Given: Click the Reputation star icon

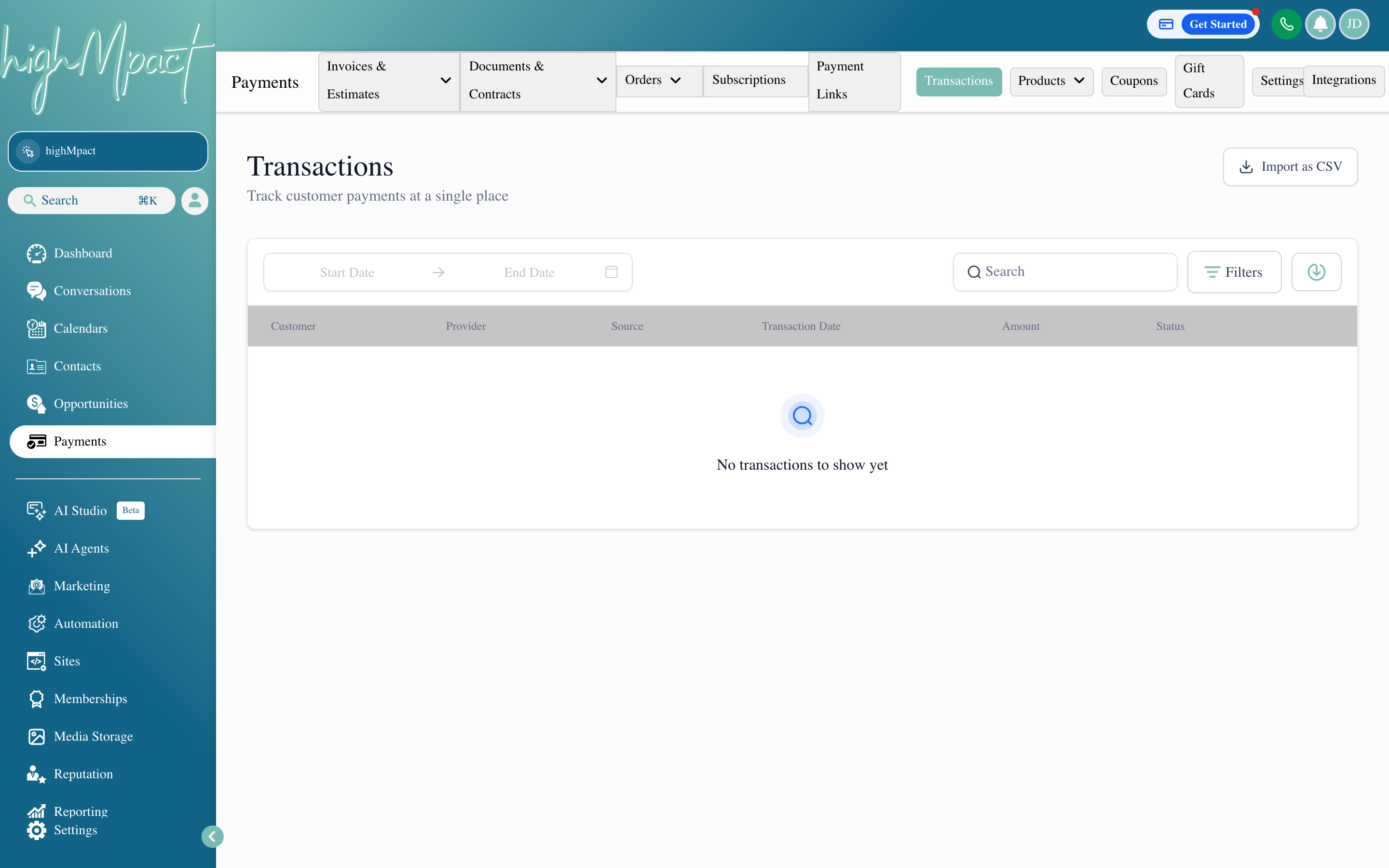Looking at the screenshot, I should coord(36,774).
